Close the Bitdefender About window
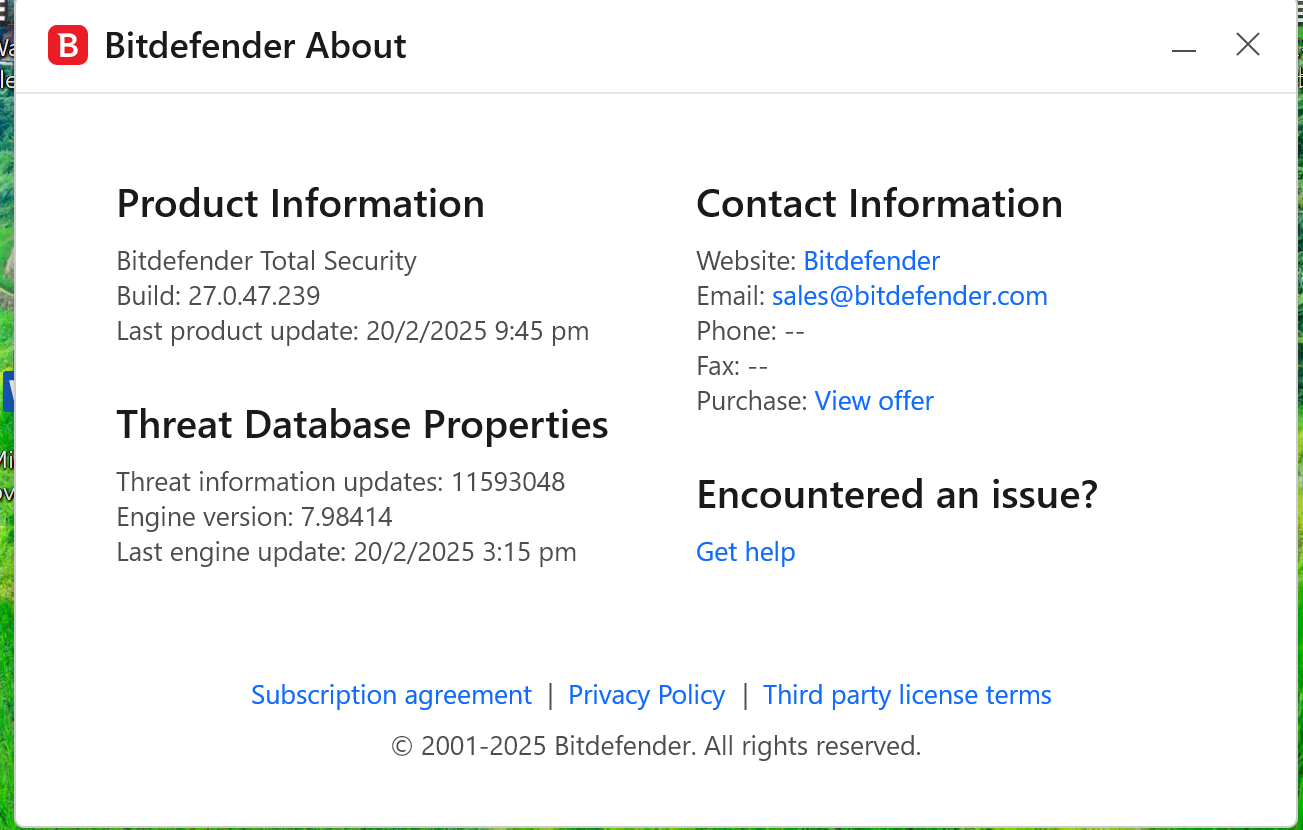 pos(1247,45)
